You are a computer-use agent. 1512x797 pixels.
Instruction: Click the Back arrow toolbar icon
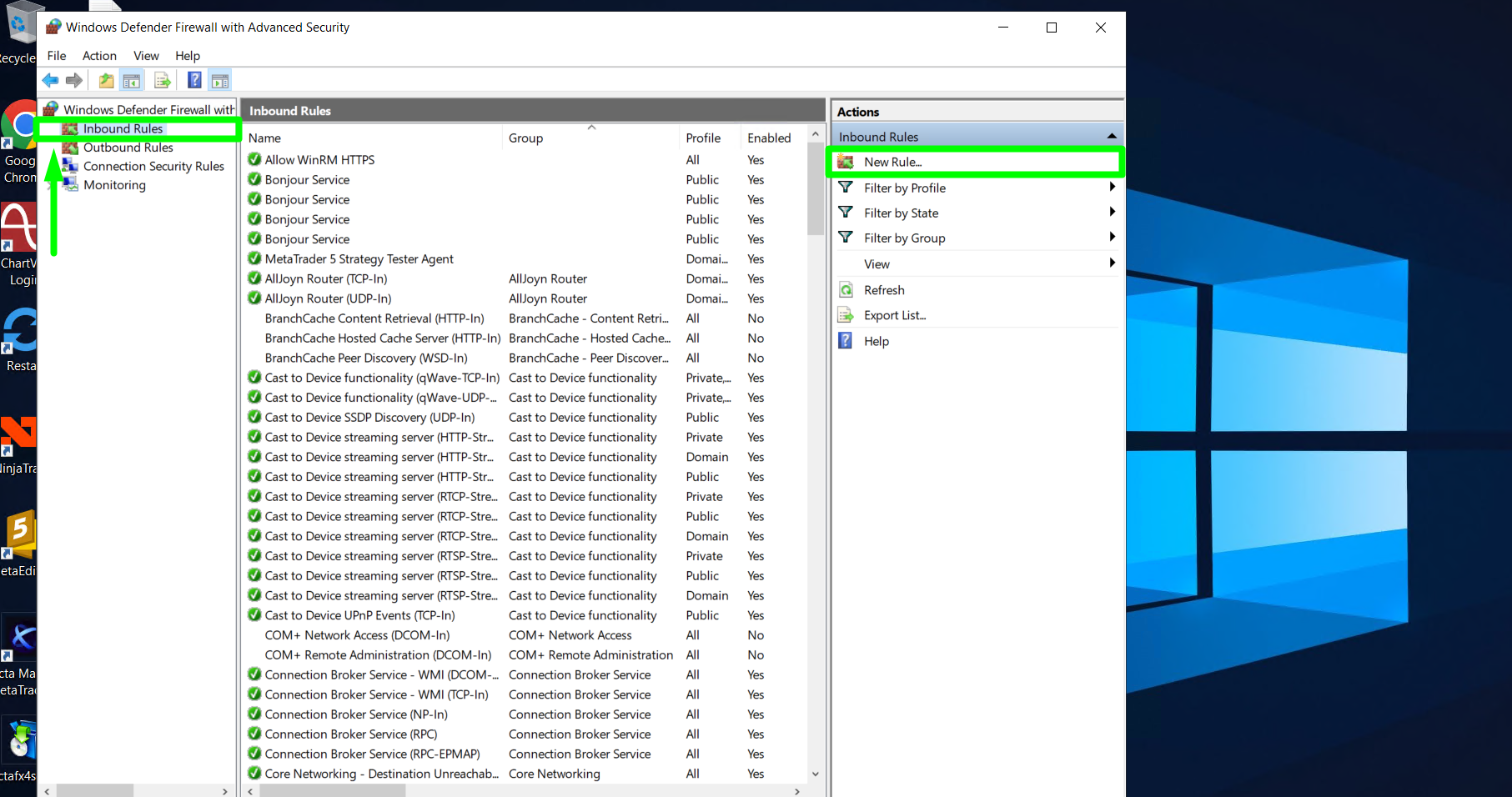(51, 81)
